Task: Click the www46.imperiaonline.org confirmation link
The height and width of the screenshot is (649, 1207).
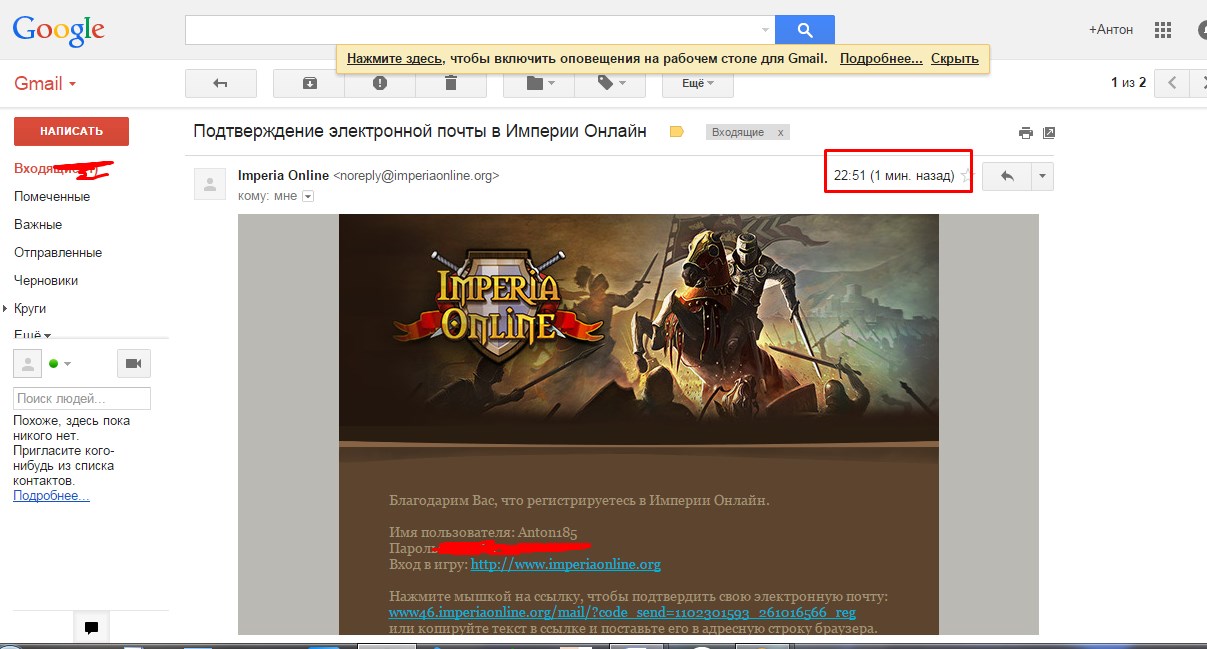Action: pyautogui.click(x=622, y=612)
